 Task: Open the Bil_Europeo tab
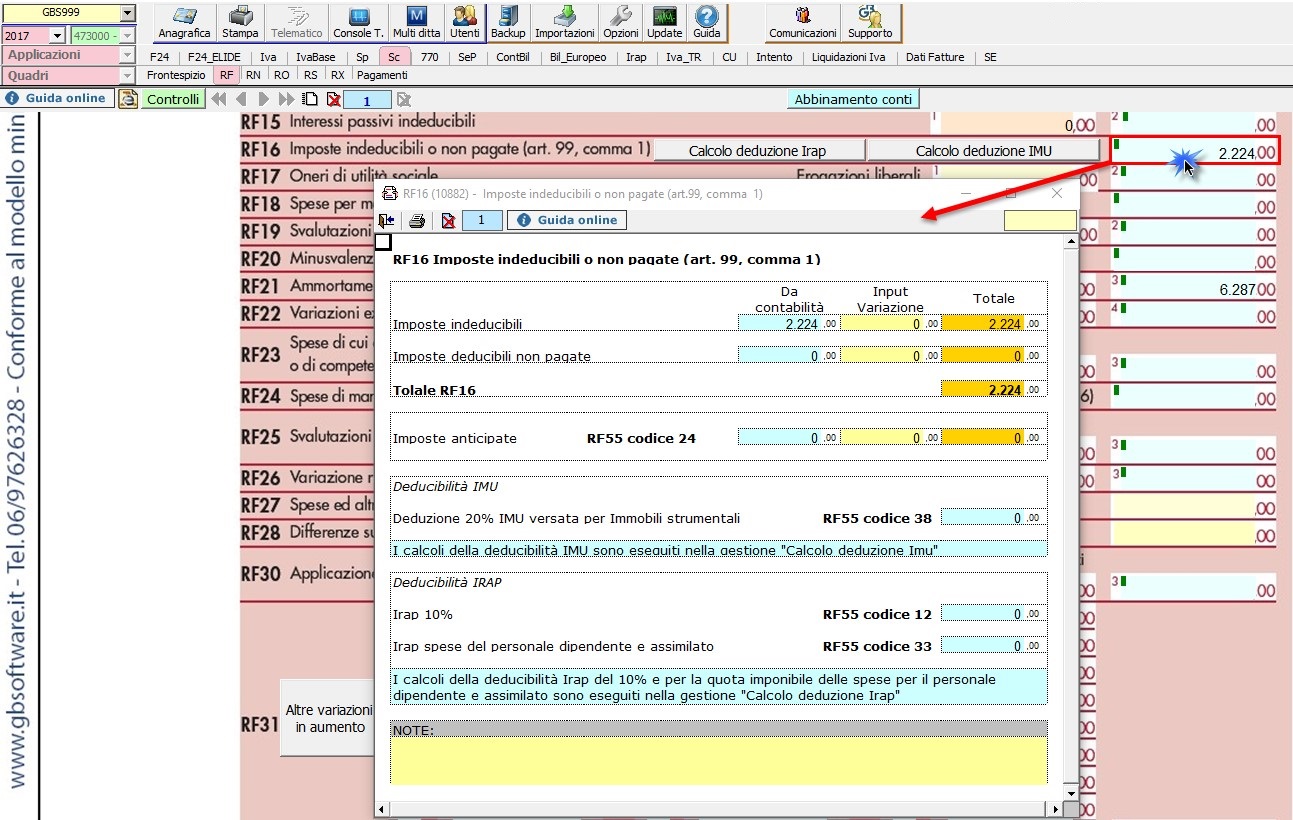click(x=578, y=57)
